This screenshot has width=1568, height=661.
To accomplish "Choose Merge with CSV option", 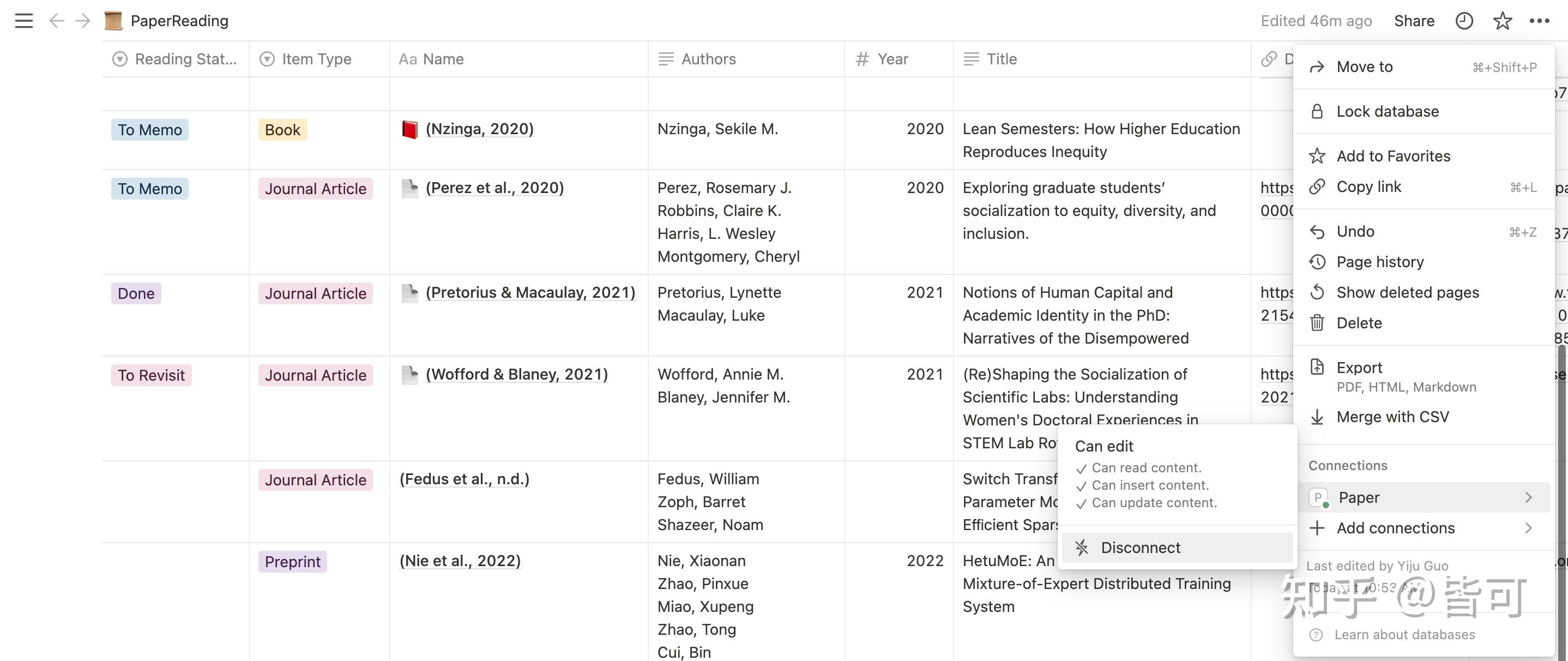I will tap(1392, 417).
